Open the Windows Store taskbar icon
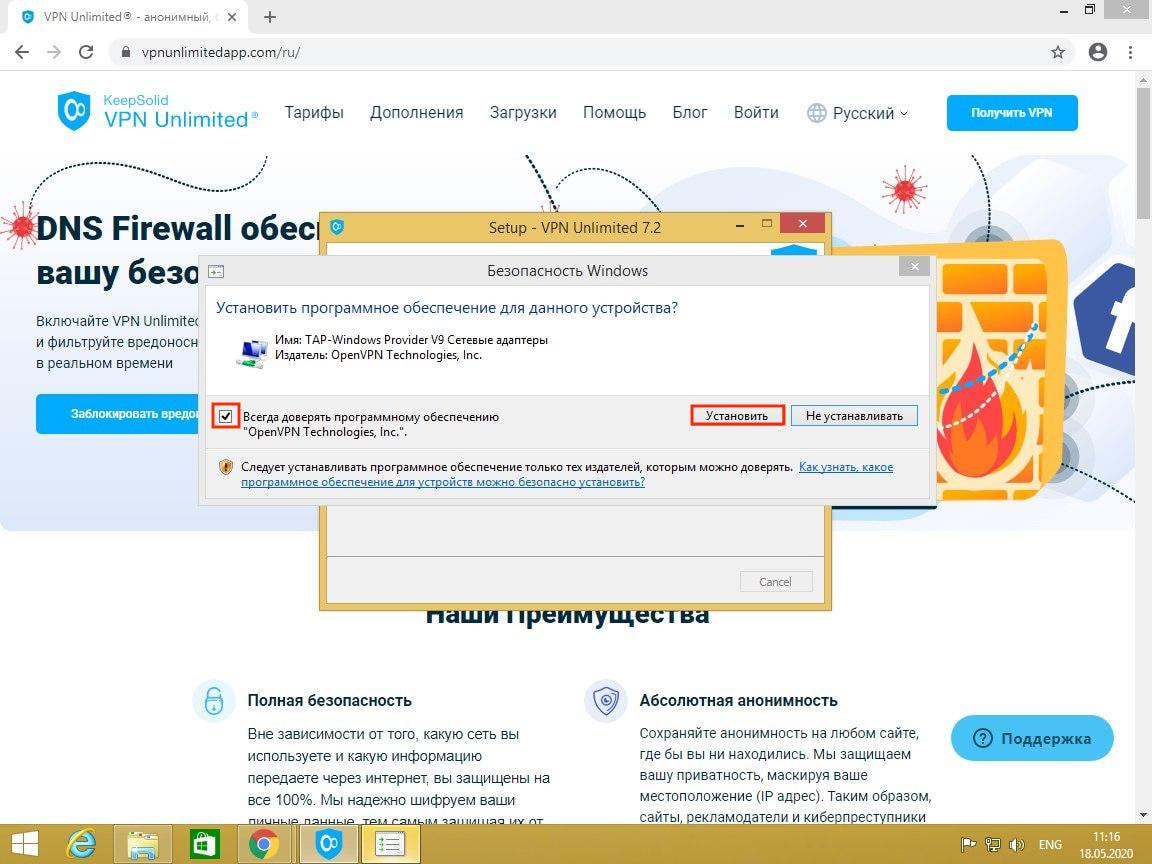Screen dimensions: 1152x864 click(x=203, y=845)
